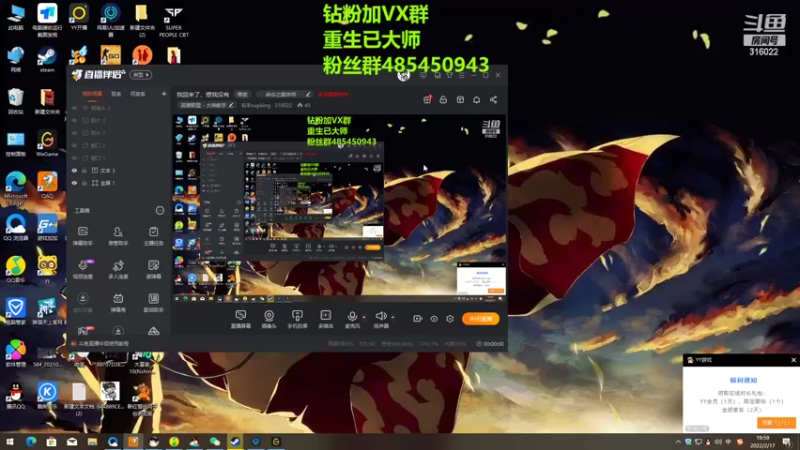Open stream settings gear icon
This screenshot has height=450, width=800.
coord(450,318)
